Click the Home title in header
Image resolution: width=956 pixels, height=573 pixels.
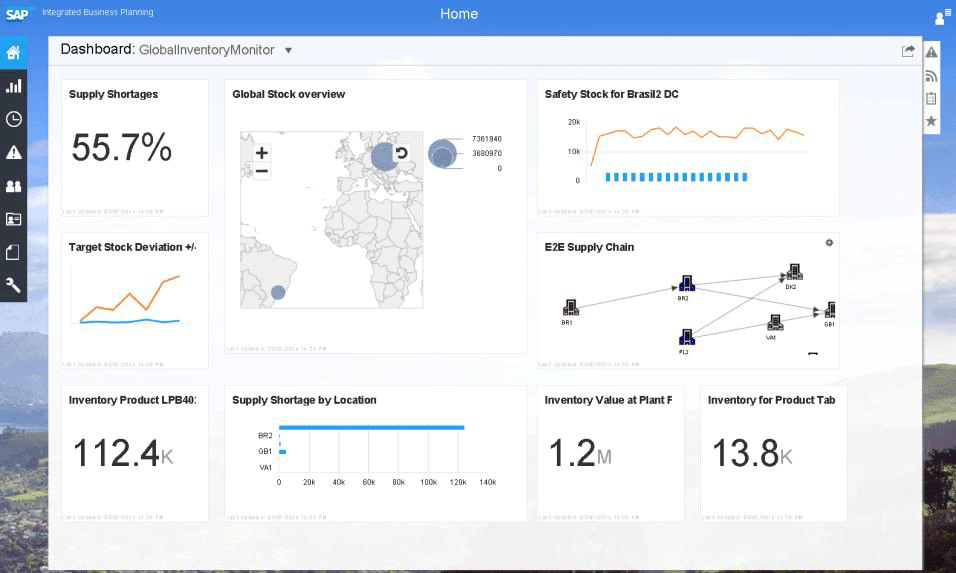point(459,14)
